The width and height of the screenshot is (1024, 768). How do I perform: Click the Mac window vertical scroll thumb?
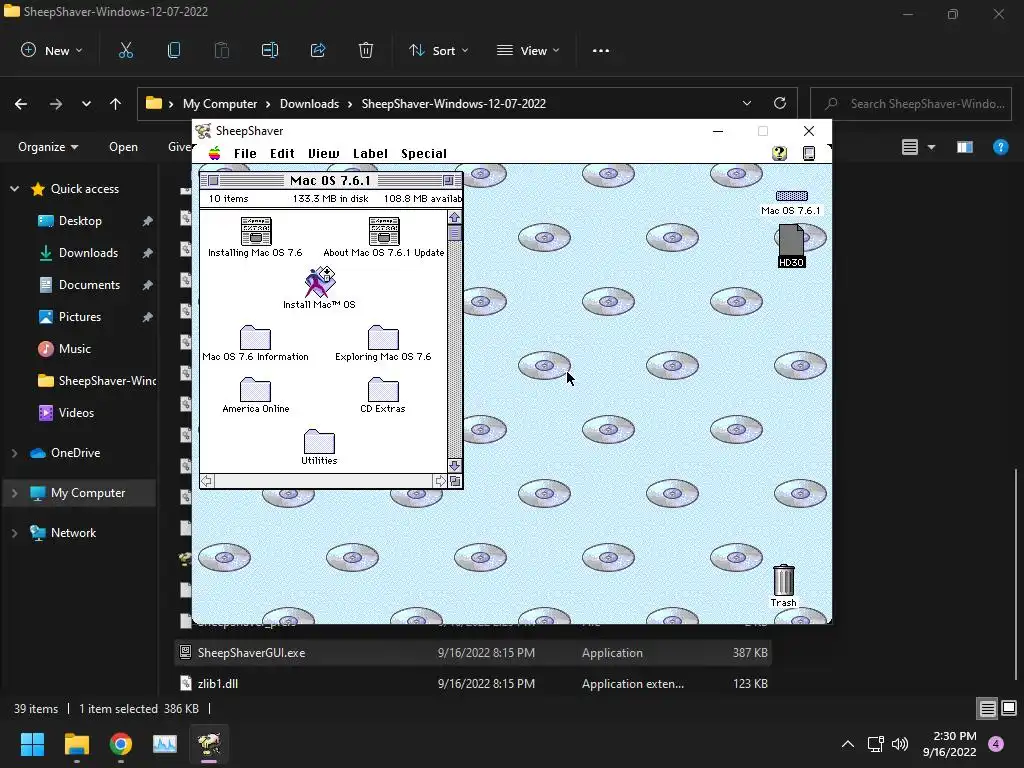455,233
